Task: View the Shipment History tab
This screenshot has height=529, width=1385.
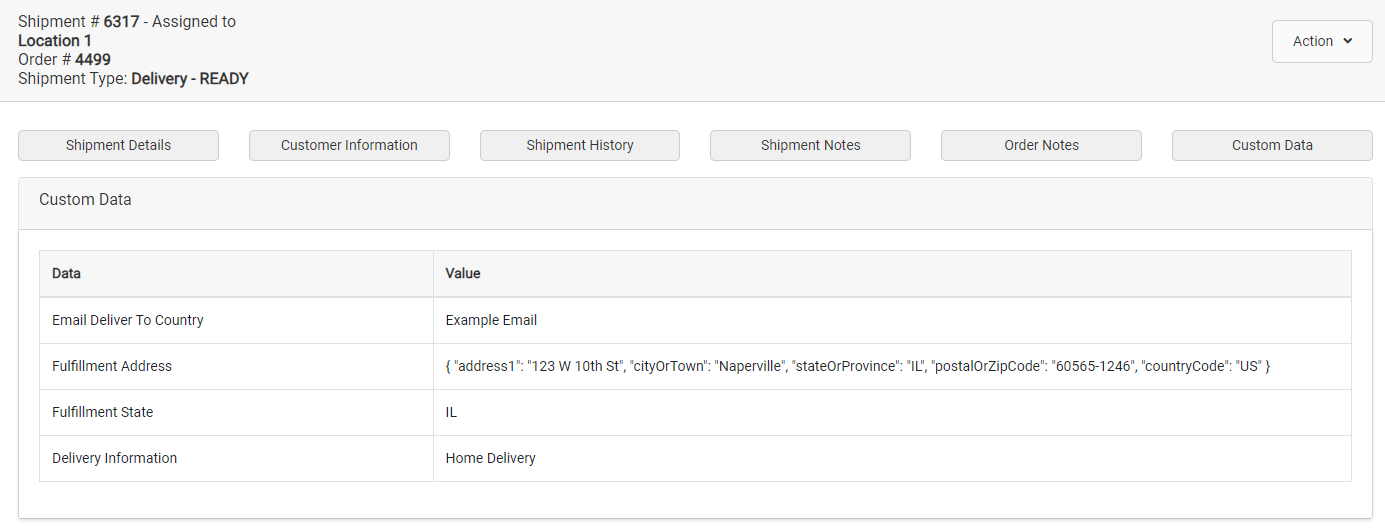Action: pyautogui.click(x=580, y=145)
